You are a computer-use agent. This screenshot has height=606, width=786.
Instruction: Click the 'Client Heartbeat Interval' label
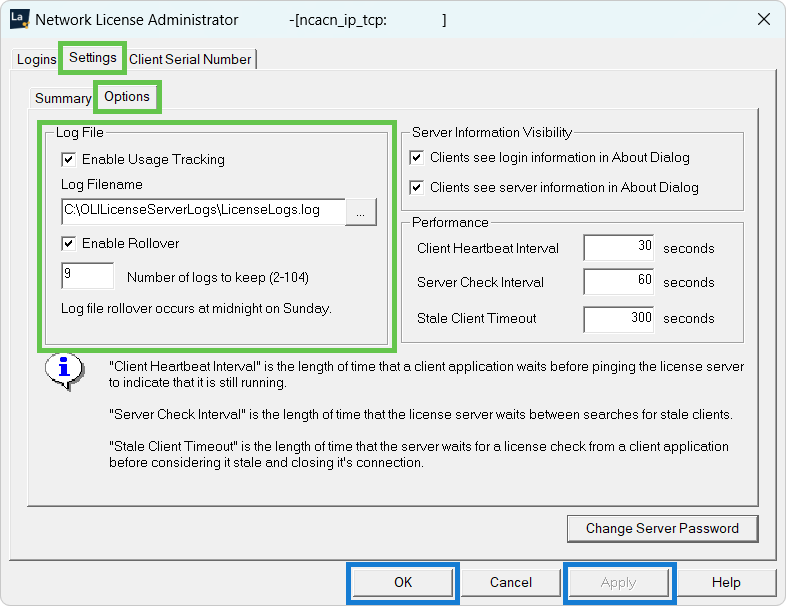point(488,248)
